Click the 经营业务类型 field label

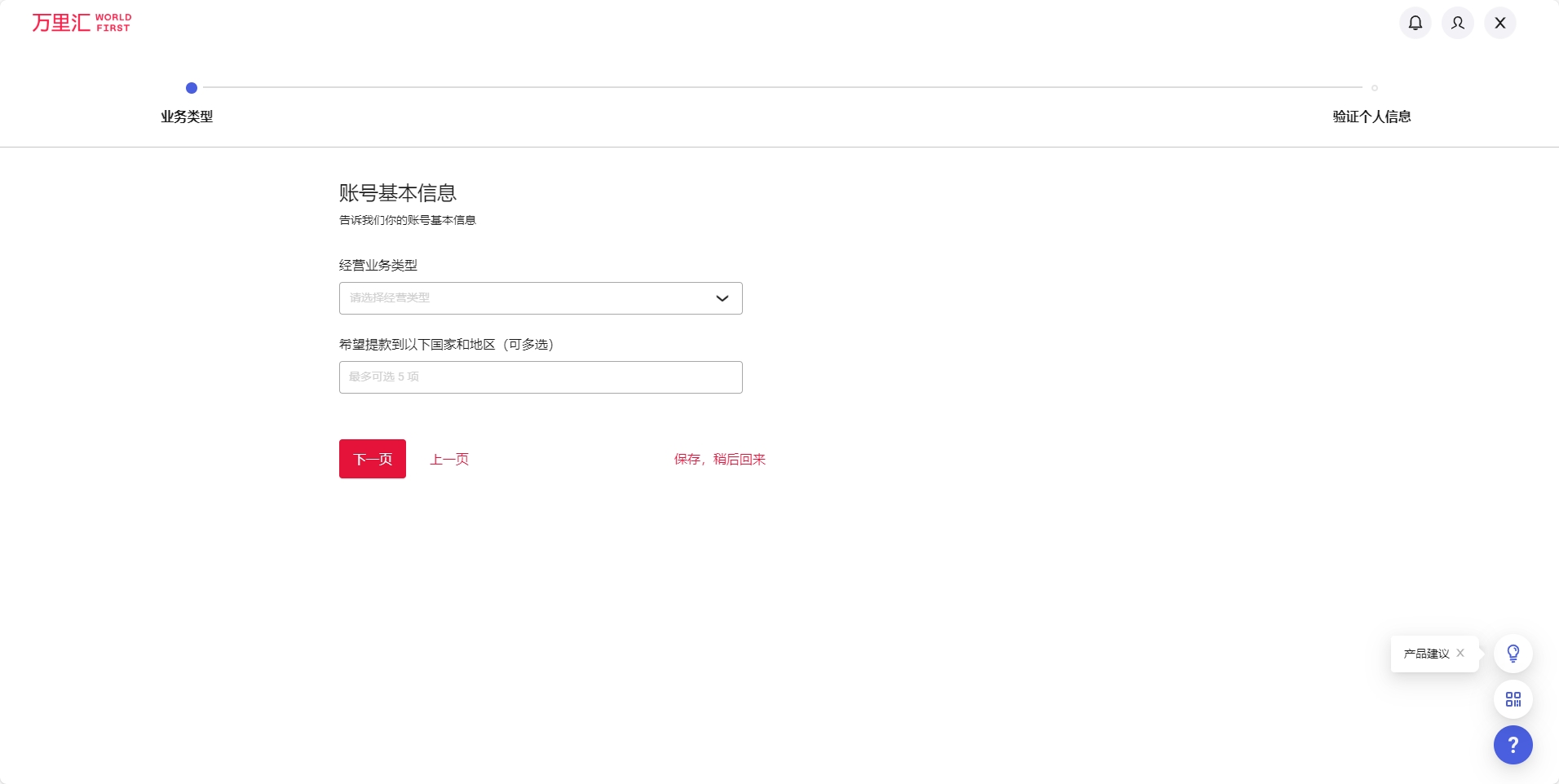(x=378, y=265)
